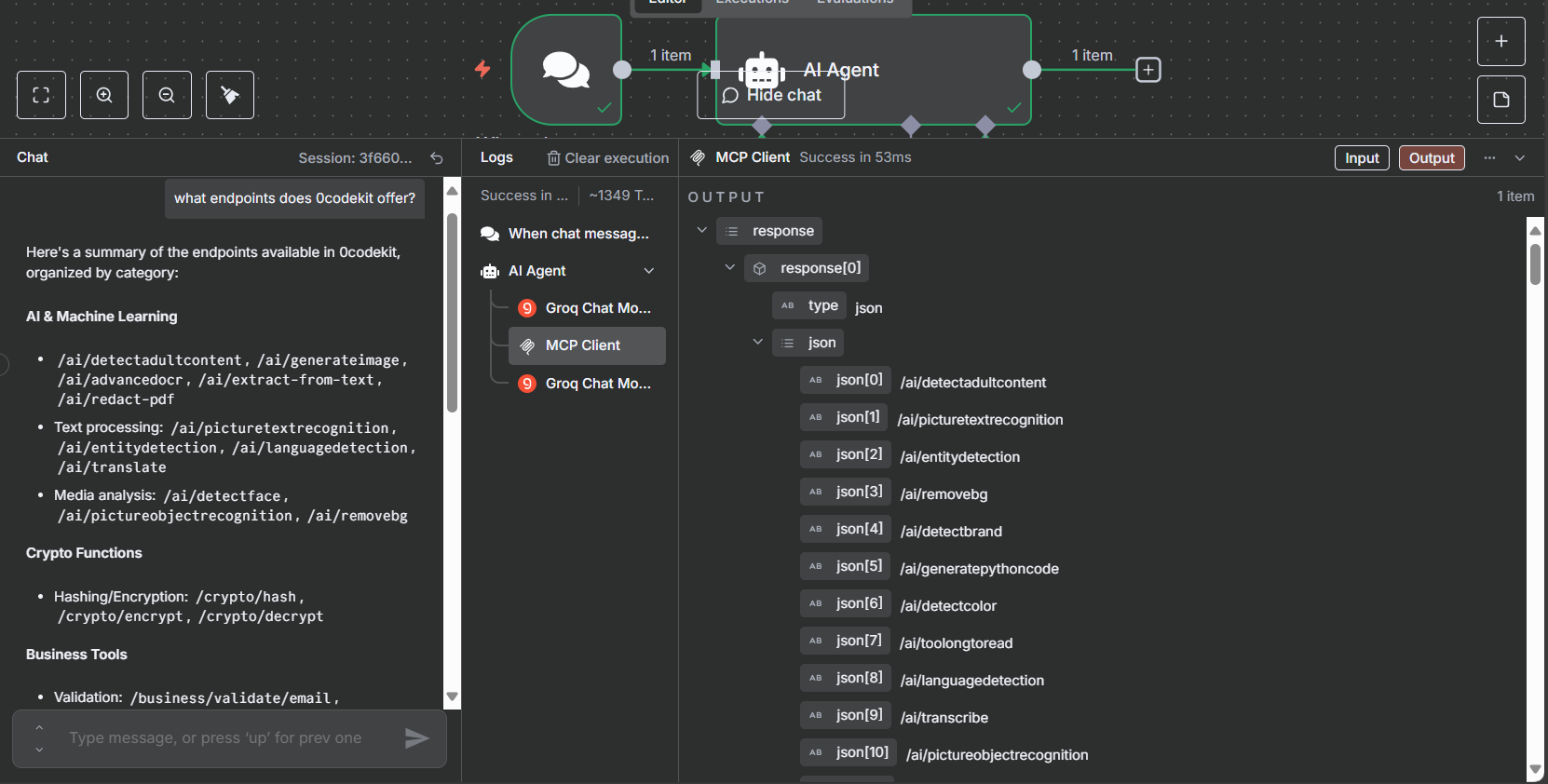Switch to the Input view
1548x784 pixels.
[1362, 158]
